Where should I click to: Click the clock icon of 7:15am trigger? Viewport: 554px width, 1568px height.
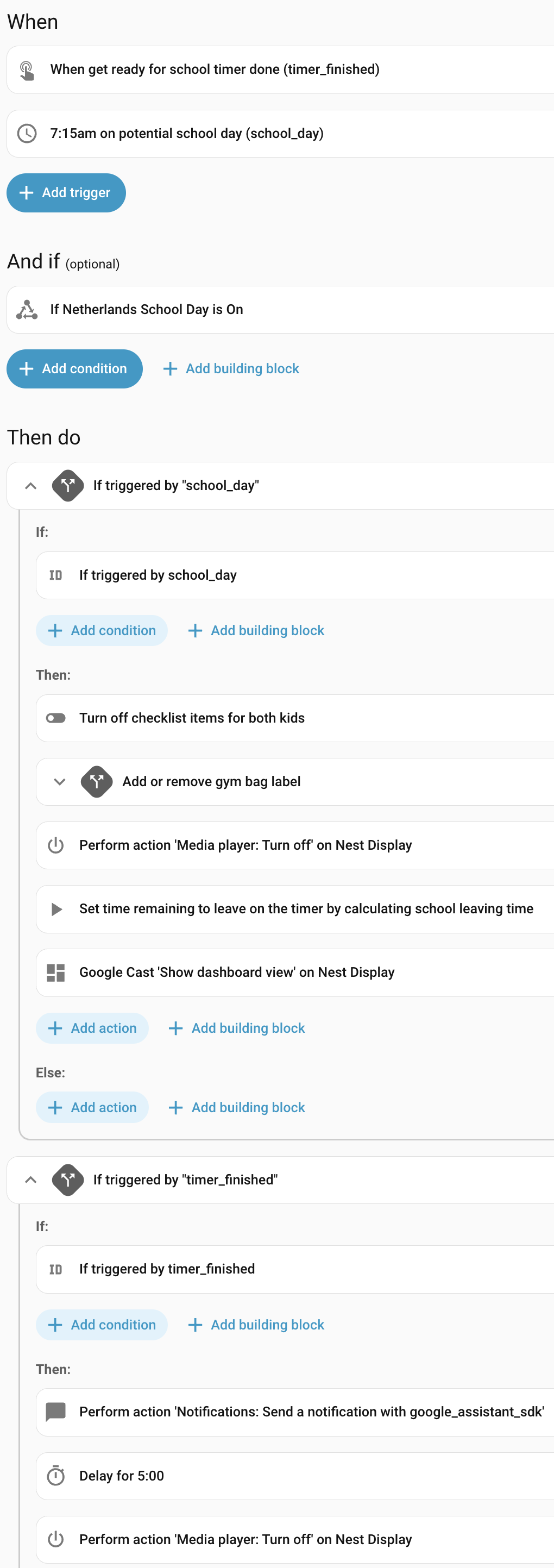(27, 133)
